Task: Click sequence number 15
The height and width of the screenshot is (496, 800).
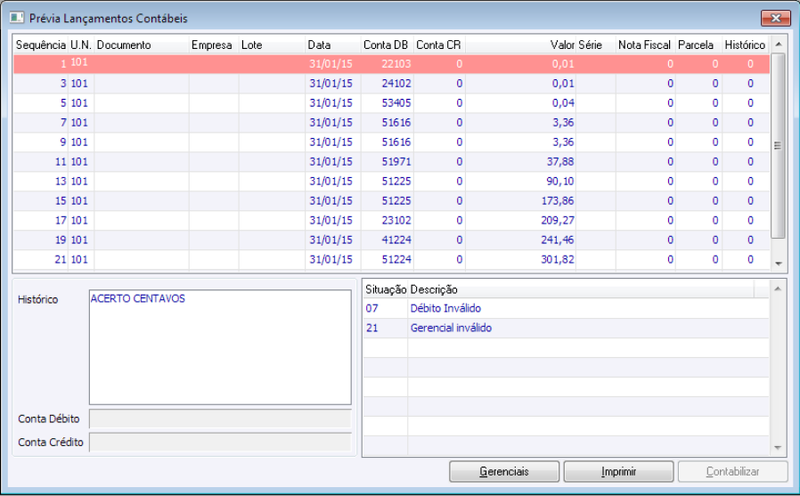Action: click(60, 201)
